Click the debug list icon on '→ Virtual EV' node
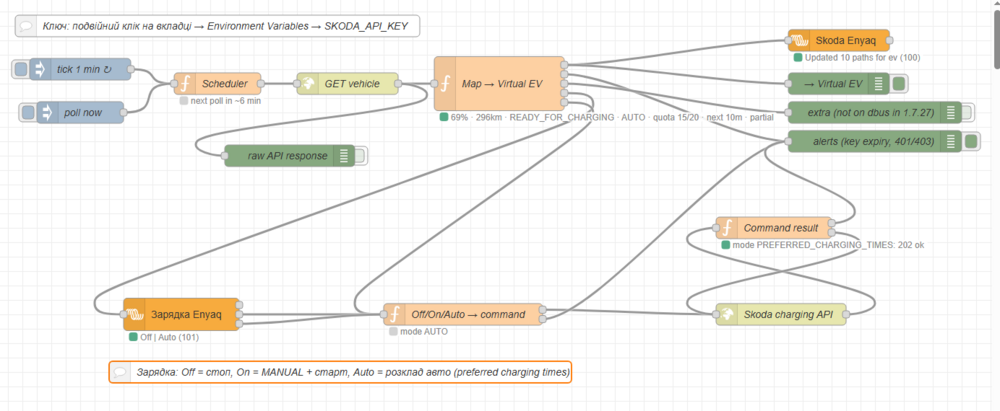1000x411 pixels. tap(878, 84)
